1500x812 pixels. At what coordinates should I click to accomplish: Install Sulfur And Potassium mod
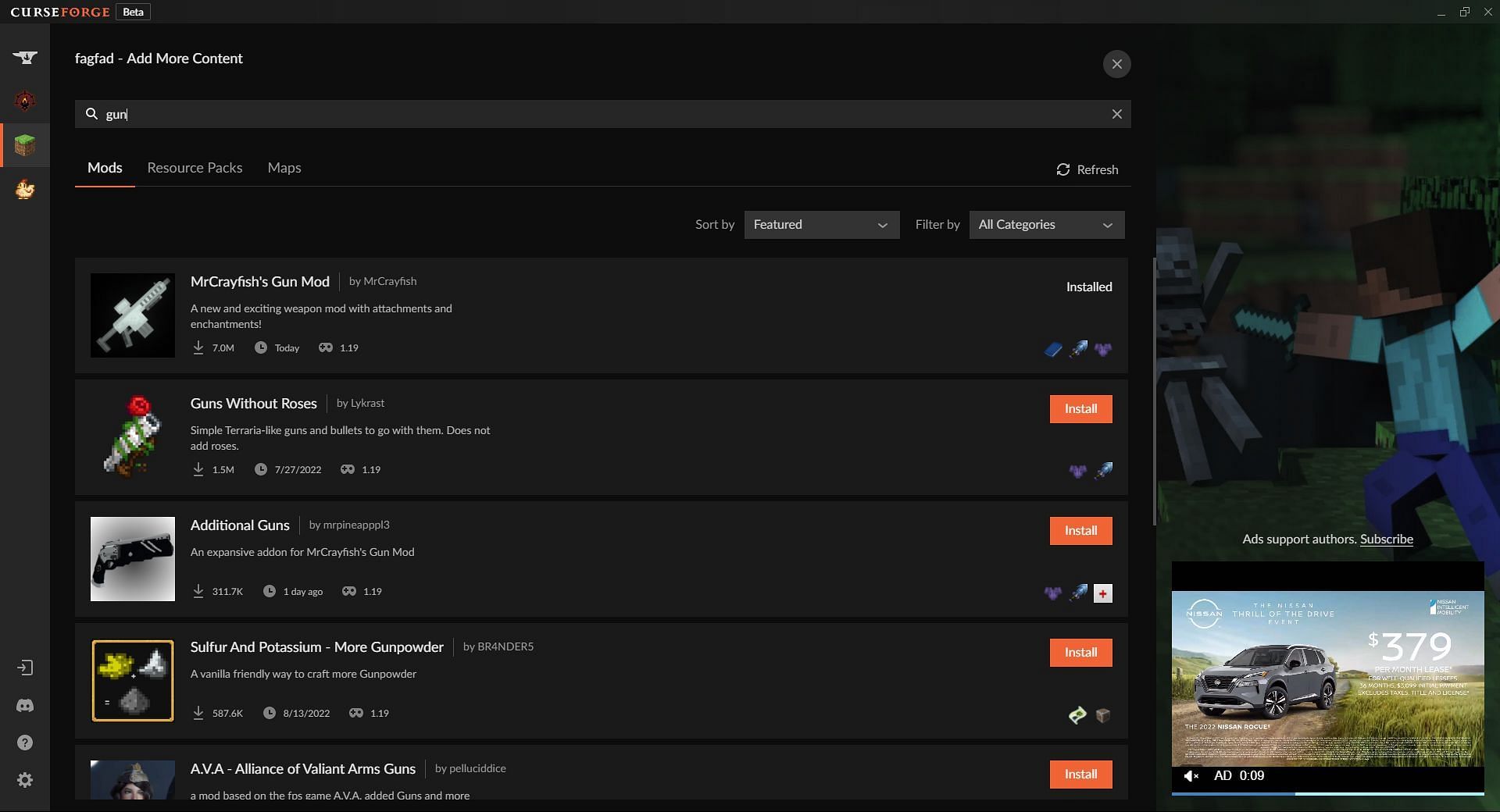tap(1080, 653)
